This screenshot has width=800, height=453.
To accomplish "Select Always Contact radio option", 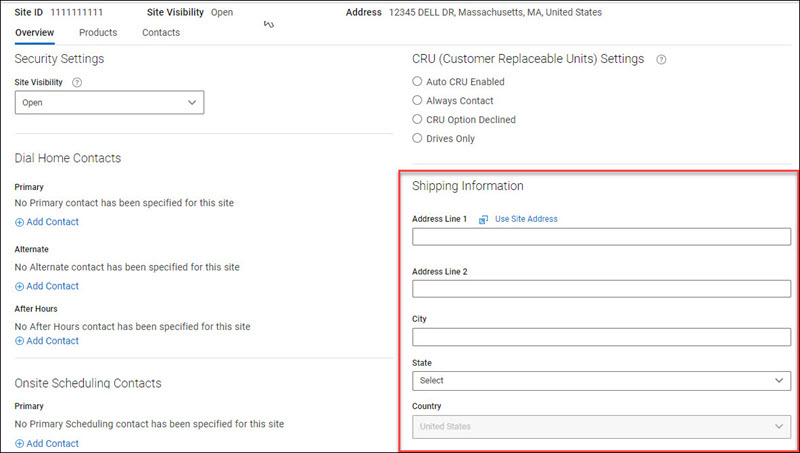I will click(418, 101).
